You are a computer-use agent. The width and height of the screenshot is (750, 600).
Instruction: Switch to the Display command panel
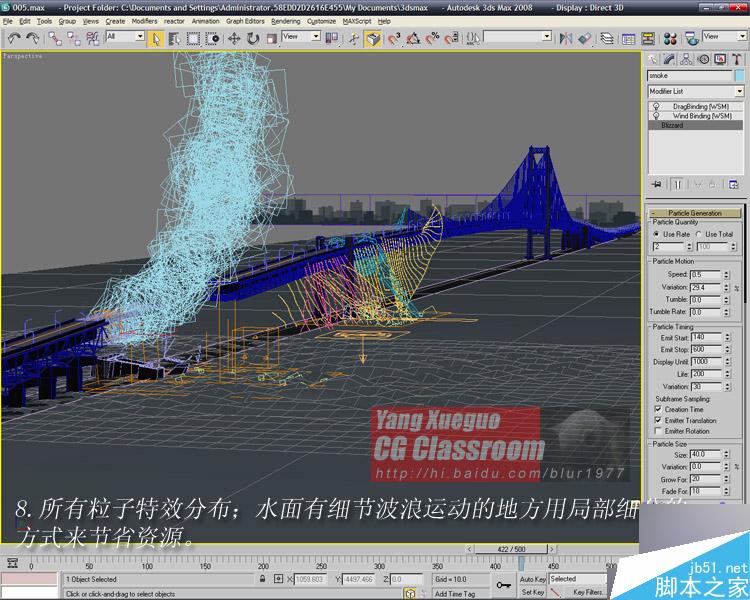pyautogui.click(x=720, y=59)
